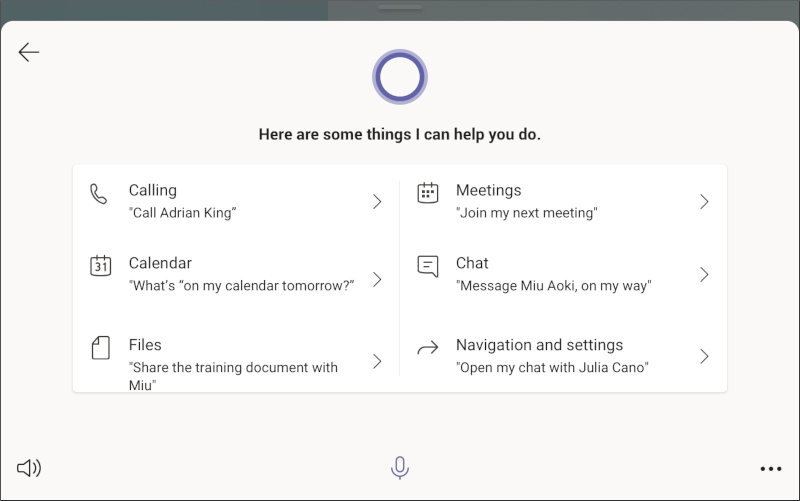Open the Calling heading

[x=153, y=190]
